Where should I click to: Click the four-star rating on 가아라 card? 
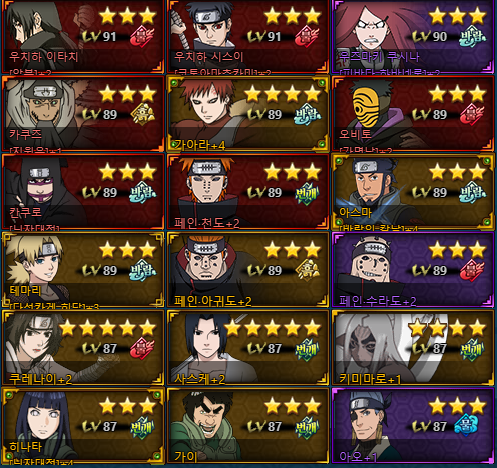(x=283, y=94)
